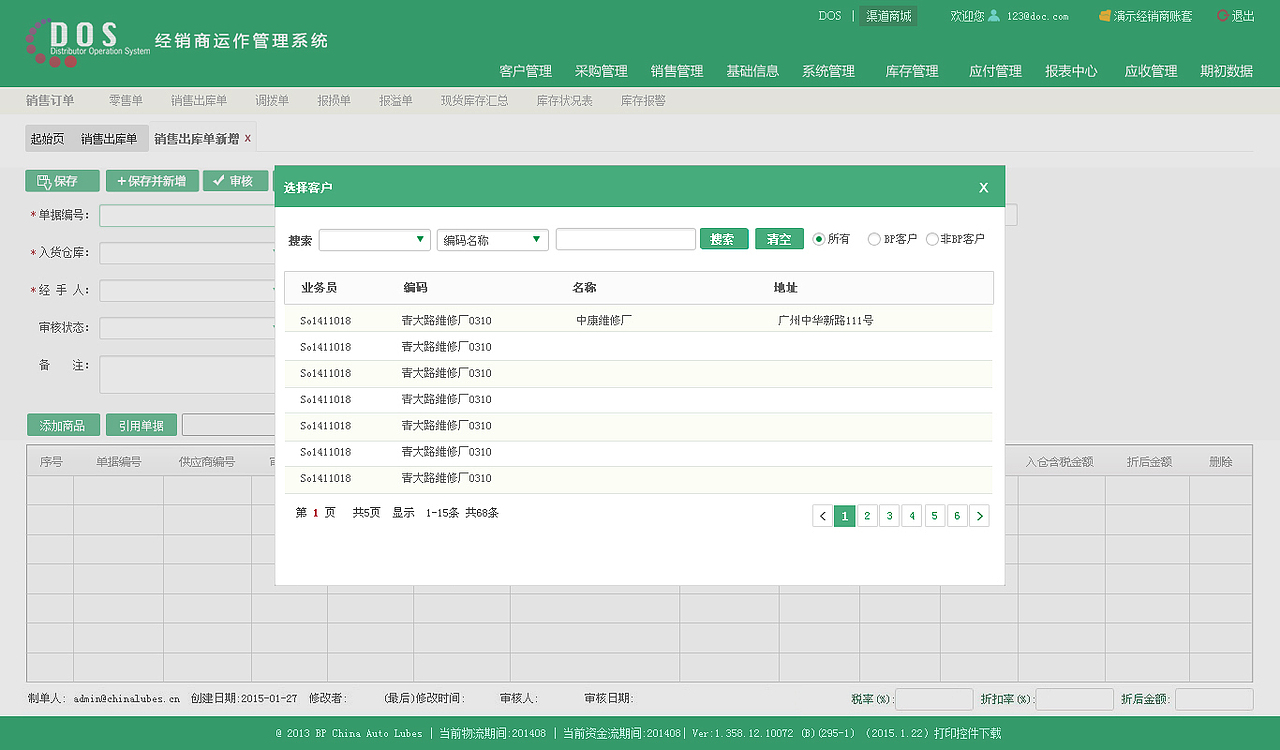This screenshot has height=750, width=1280.
Task: Switch to the 起始页 tab
Action: (48, 137)
